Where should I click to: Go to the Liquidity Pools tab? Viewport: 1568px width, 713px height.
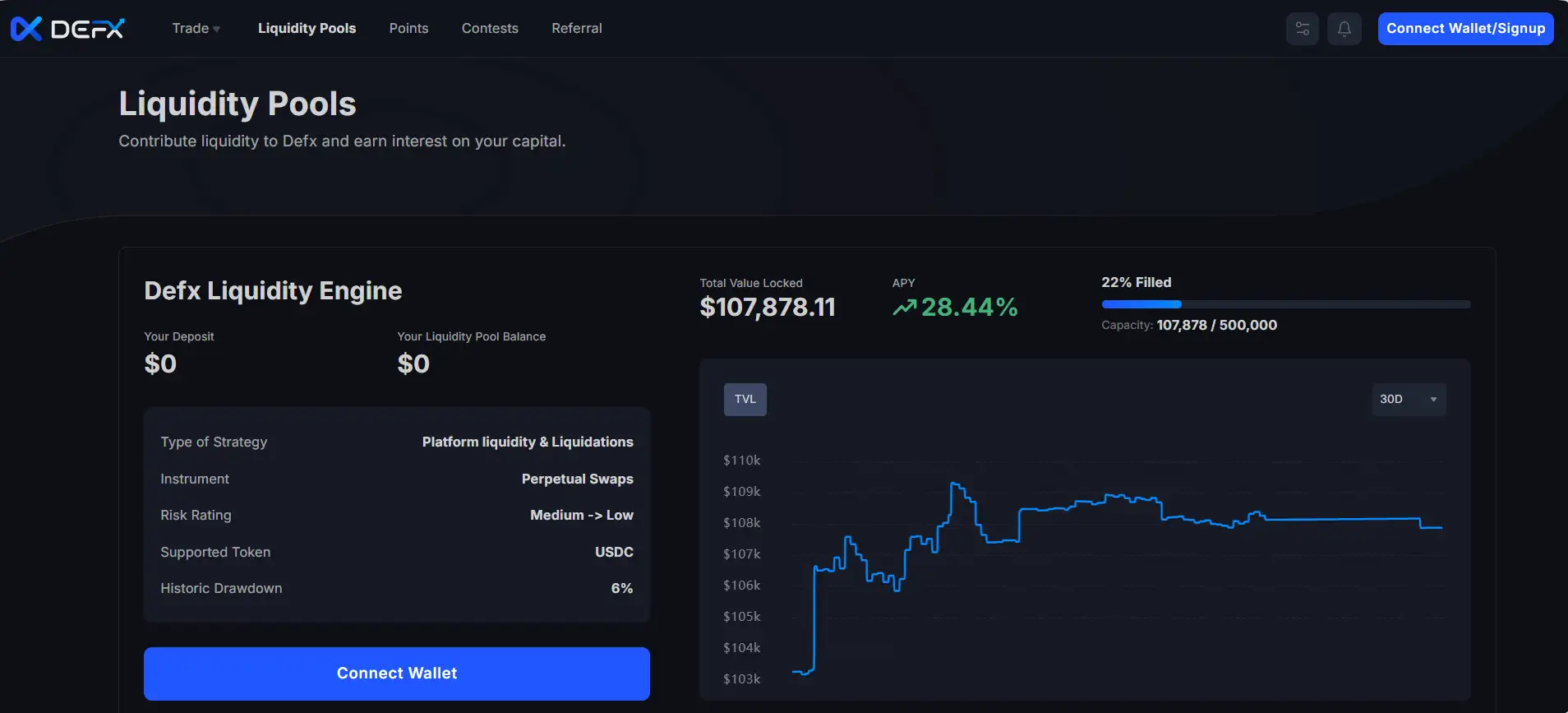307,29
